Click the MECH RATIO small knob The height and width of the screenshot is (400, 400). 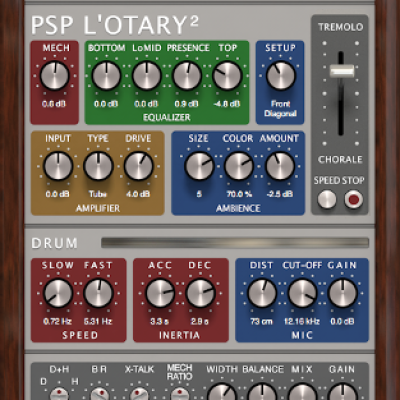(x=180, y=394)
